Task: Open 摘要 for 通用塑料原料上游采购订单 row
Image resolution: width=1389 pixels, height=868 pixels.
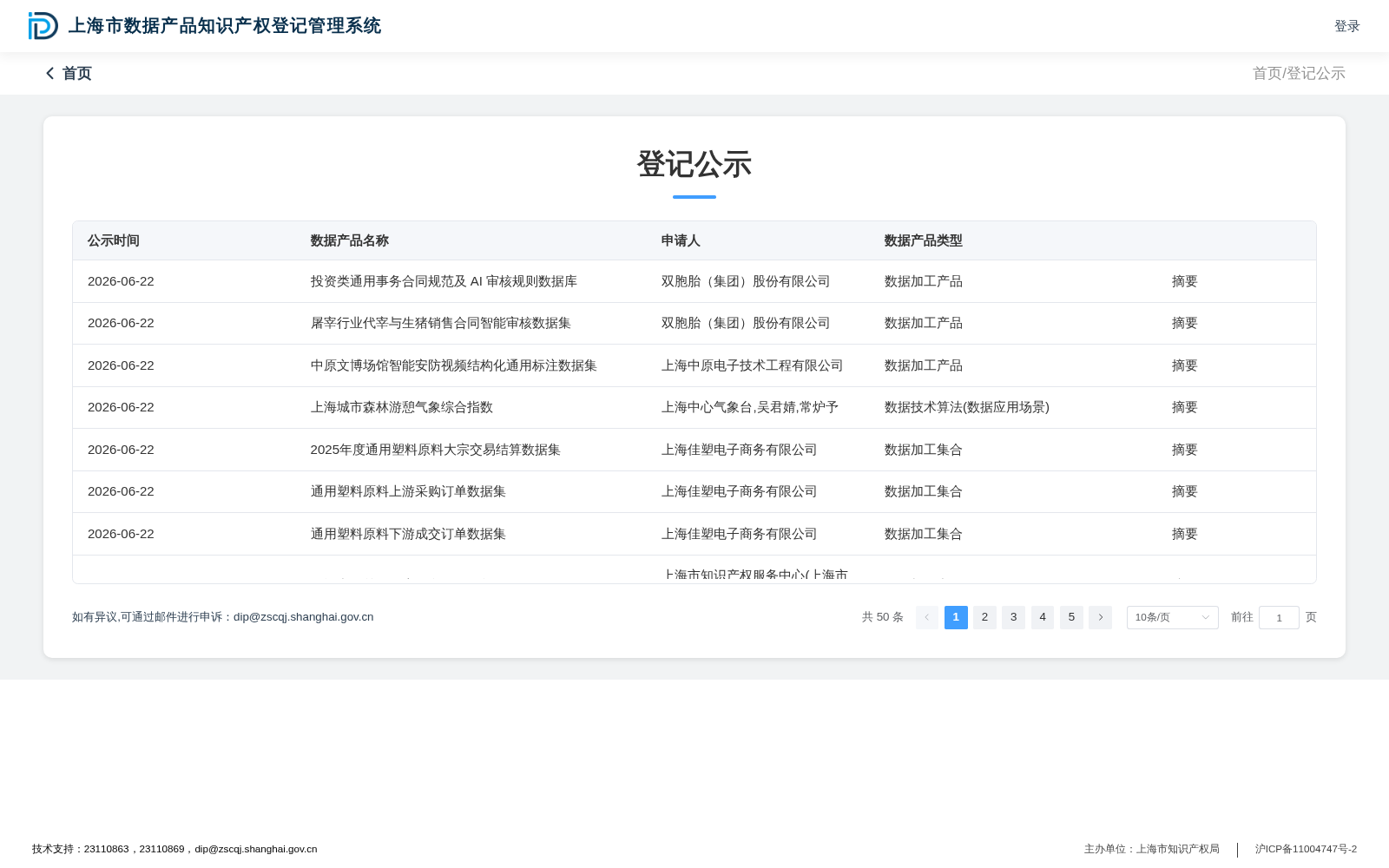Action: pos(1184,491)
